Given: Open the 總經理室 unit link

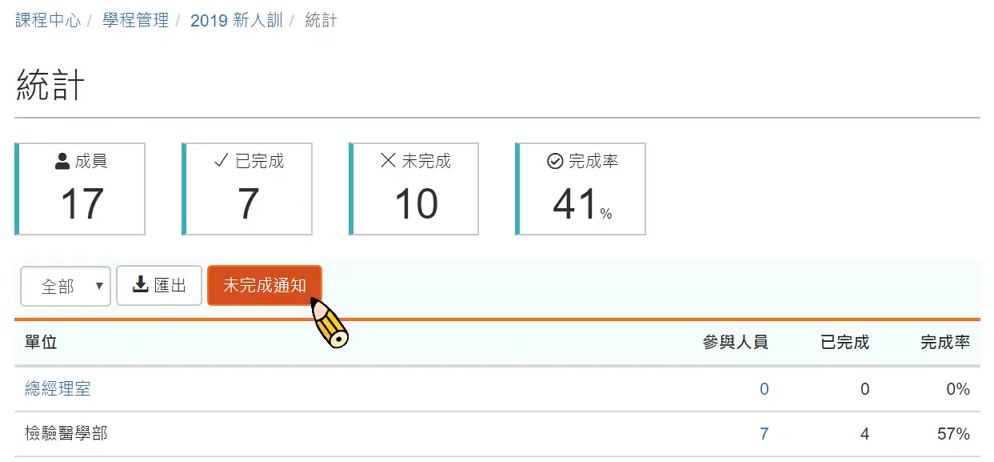Looking at the screenshot, I should (x=58, y=389).
